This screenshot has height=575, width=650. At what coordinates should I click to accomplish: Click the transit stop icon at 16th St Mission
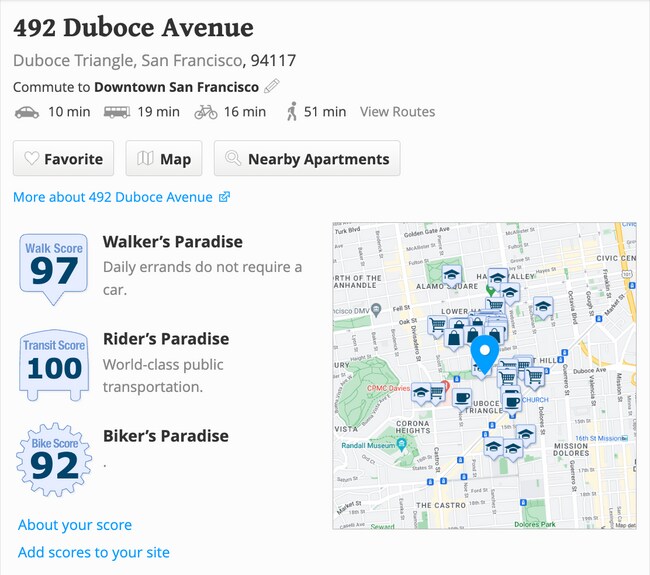click(626, 438)
